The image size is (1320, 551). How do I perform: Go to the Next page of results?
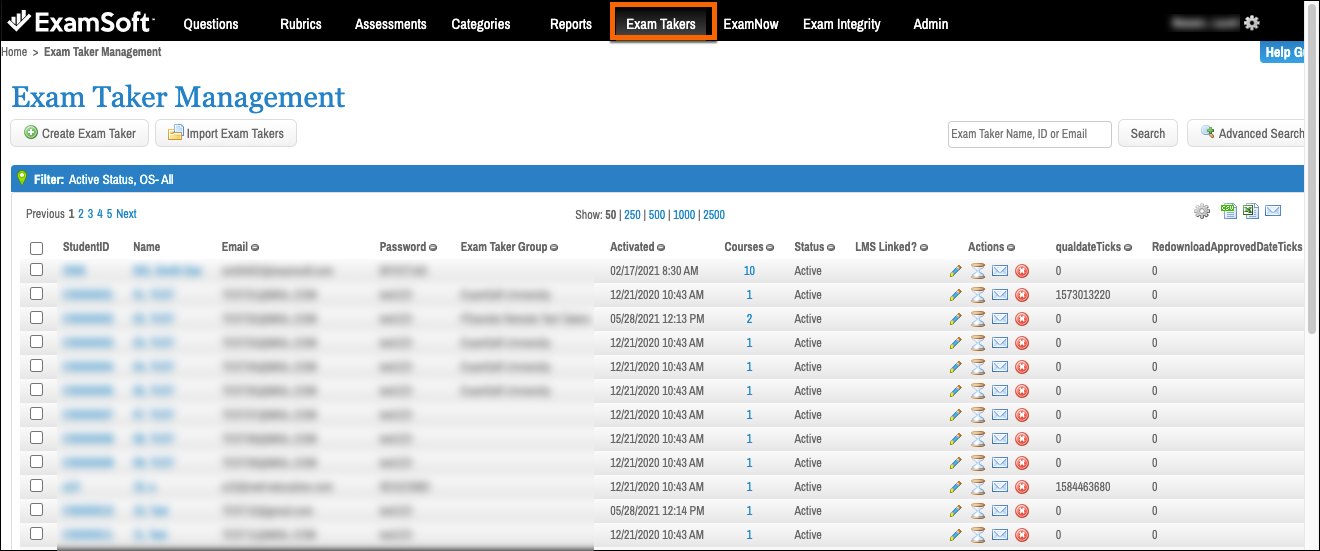[x=126, y=214]
